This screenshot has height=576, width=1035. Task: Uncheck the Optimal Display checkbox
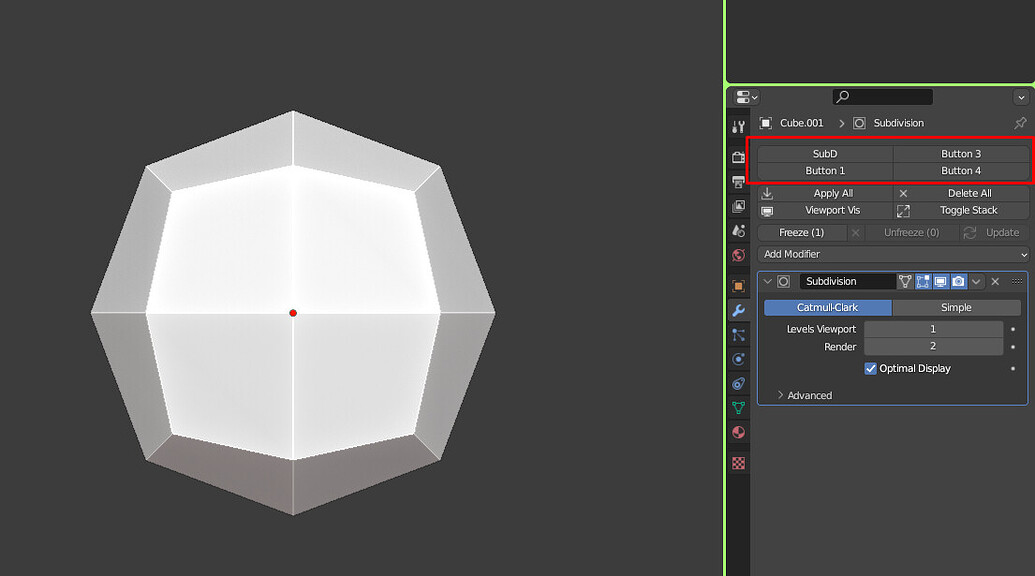tap(871, 368)
